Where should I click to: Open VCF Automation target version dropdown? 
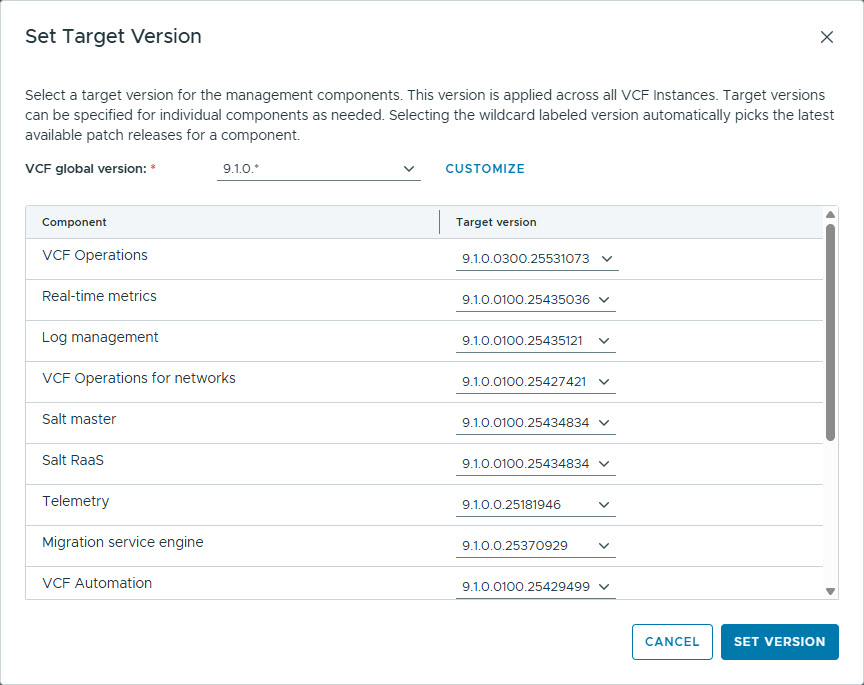click(x=536, y=586)
